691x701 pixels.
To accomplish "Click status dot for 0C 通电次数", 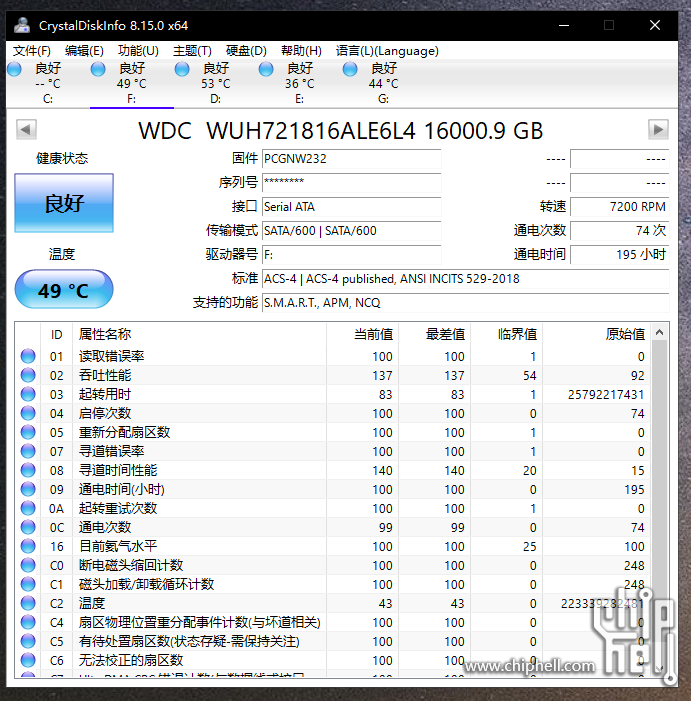I will point(28,527).
